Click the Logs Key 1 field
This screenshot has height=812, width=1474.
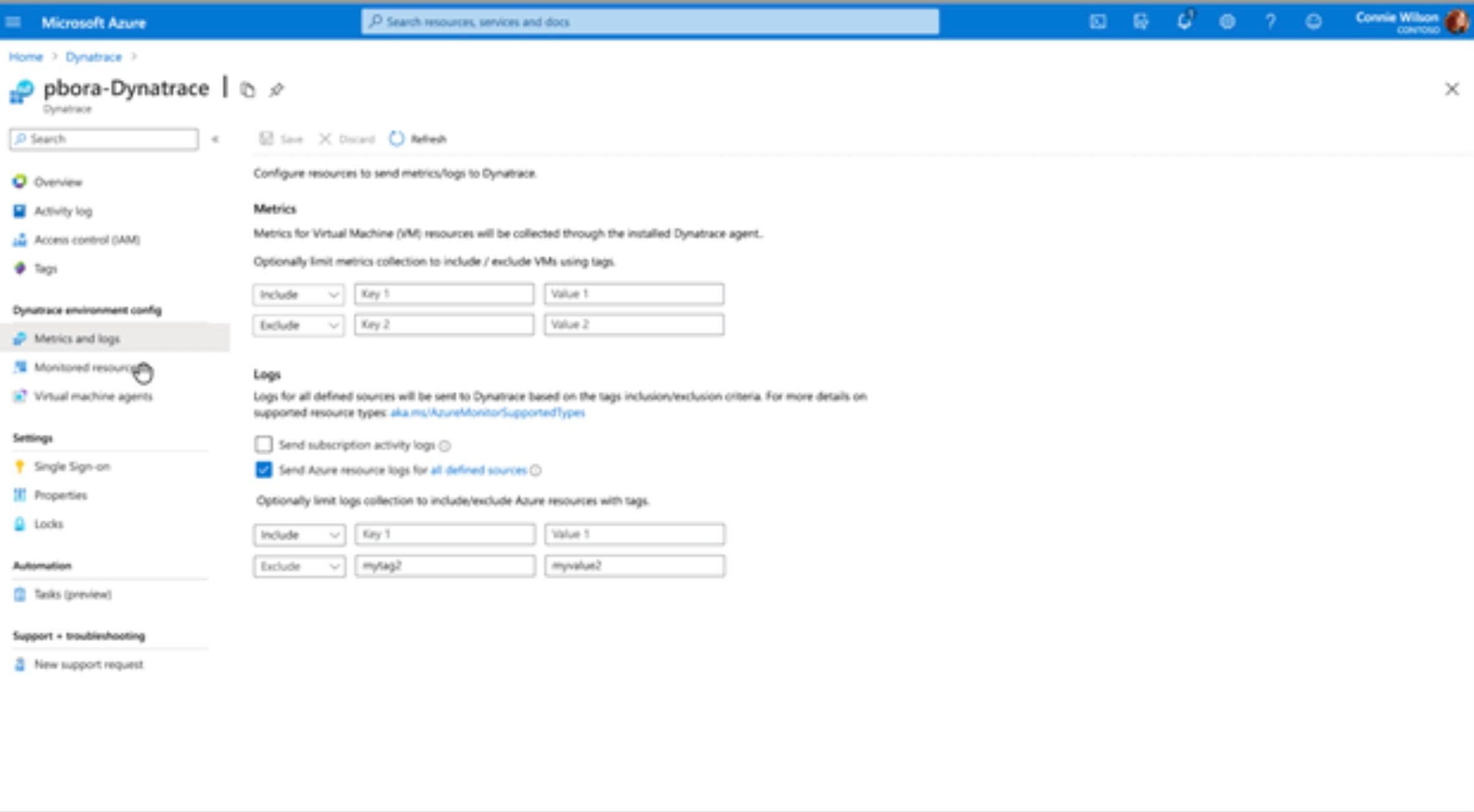pyautogui.click(x=445, y=534)
